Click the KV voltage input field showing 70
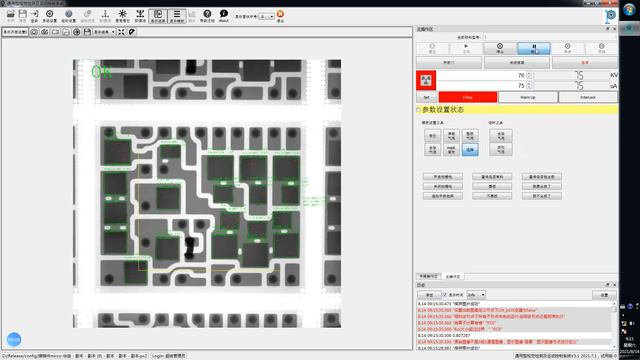Image resolution: width=640 pixels, height=360 pixels. 481,76
